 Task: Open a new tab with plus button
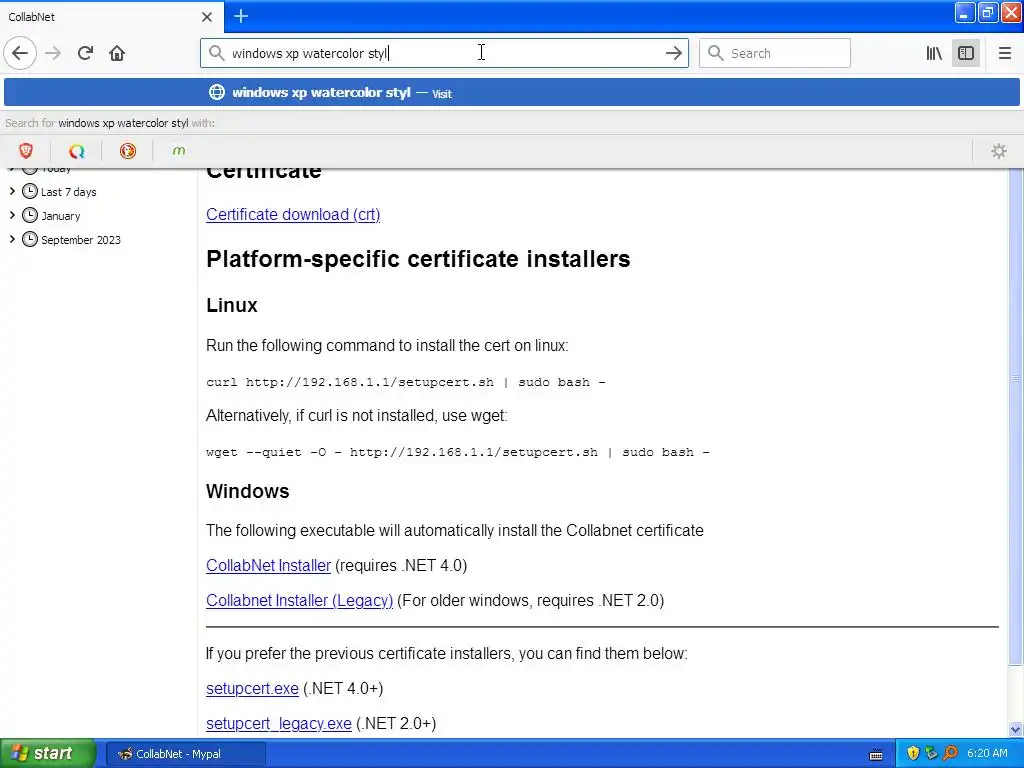(x=241, y=16)
